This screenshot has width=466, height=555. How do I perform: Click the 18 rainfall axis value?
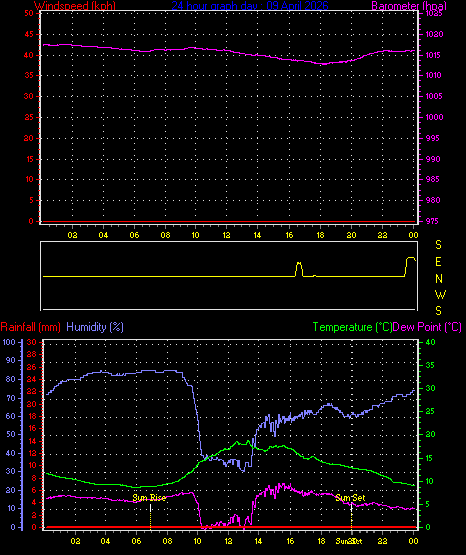click(x=32, y=416)
